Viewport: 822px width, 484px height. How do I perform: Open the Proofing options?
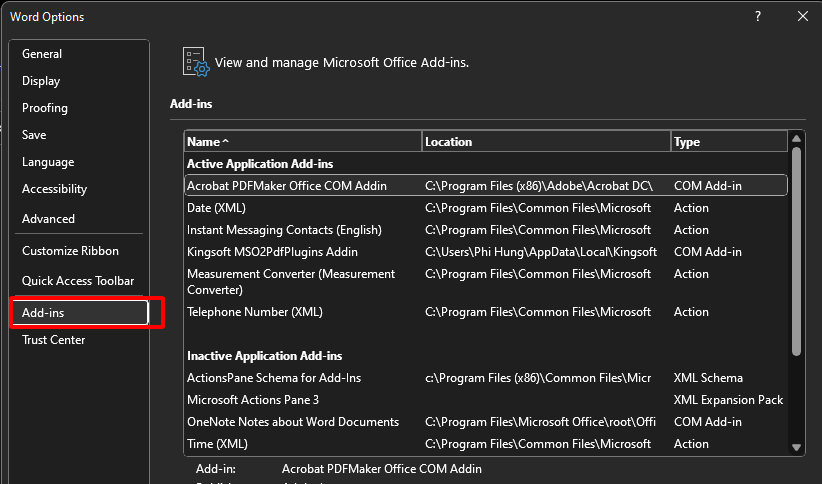pos(45,108)
